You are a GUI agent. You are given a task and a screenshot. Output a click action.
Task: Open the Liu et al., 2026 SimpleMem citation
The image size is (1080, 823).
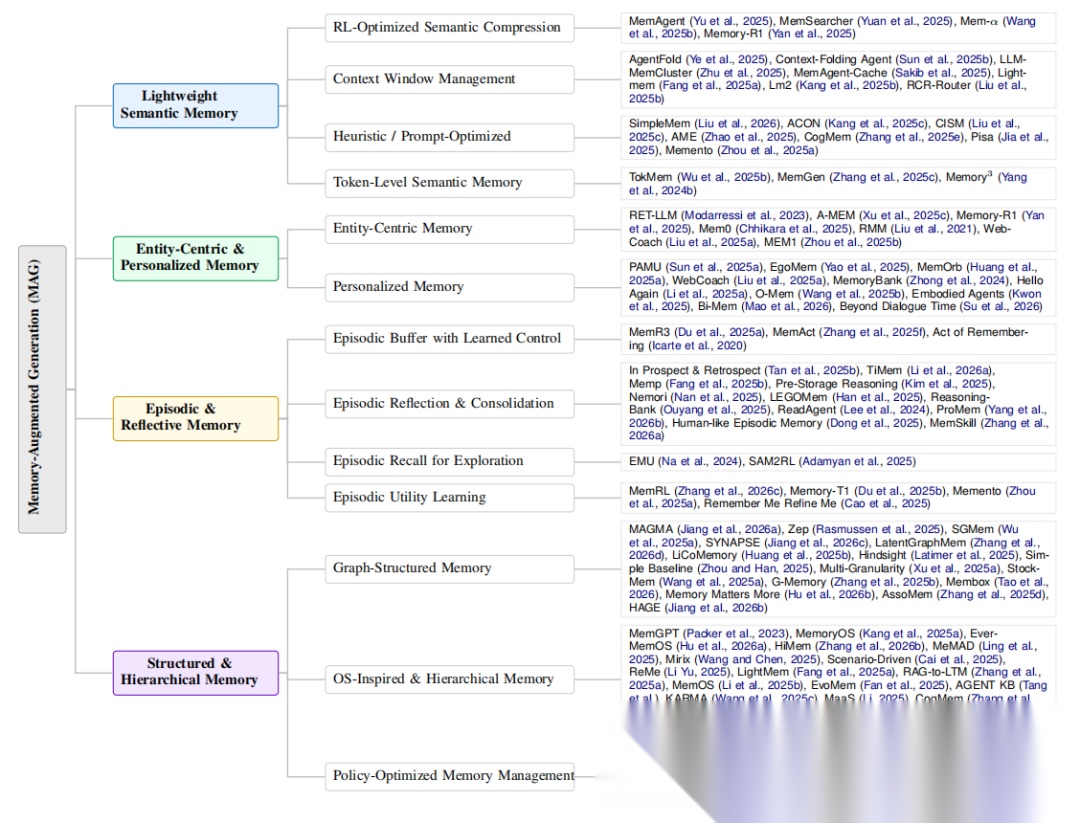tap(738, 124)
